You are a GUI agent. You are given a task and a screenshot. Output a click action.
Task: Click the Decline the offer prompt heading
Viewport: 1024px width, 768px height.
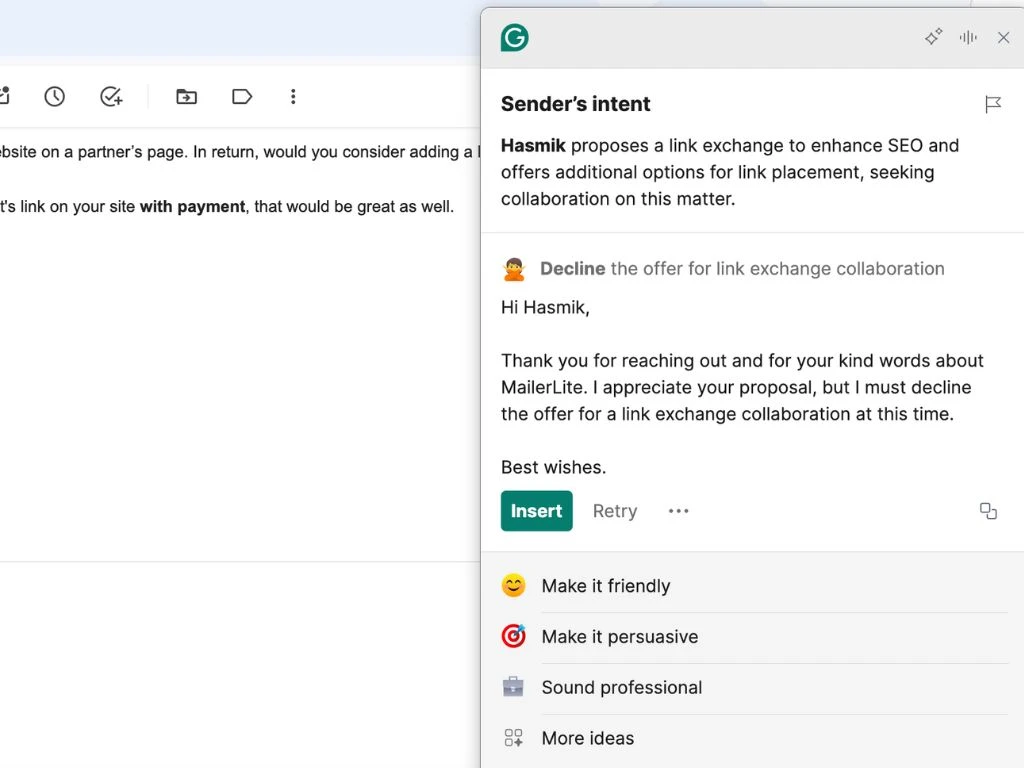741,268
